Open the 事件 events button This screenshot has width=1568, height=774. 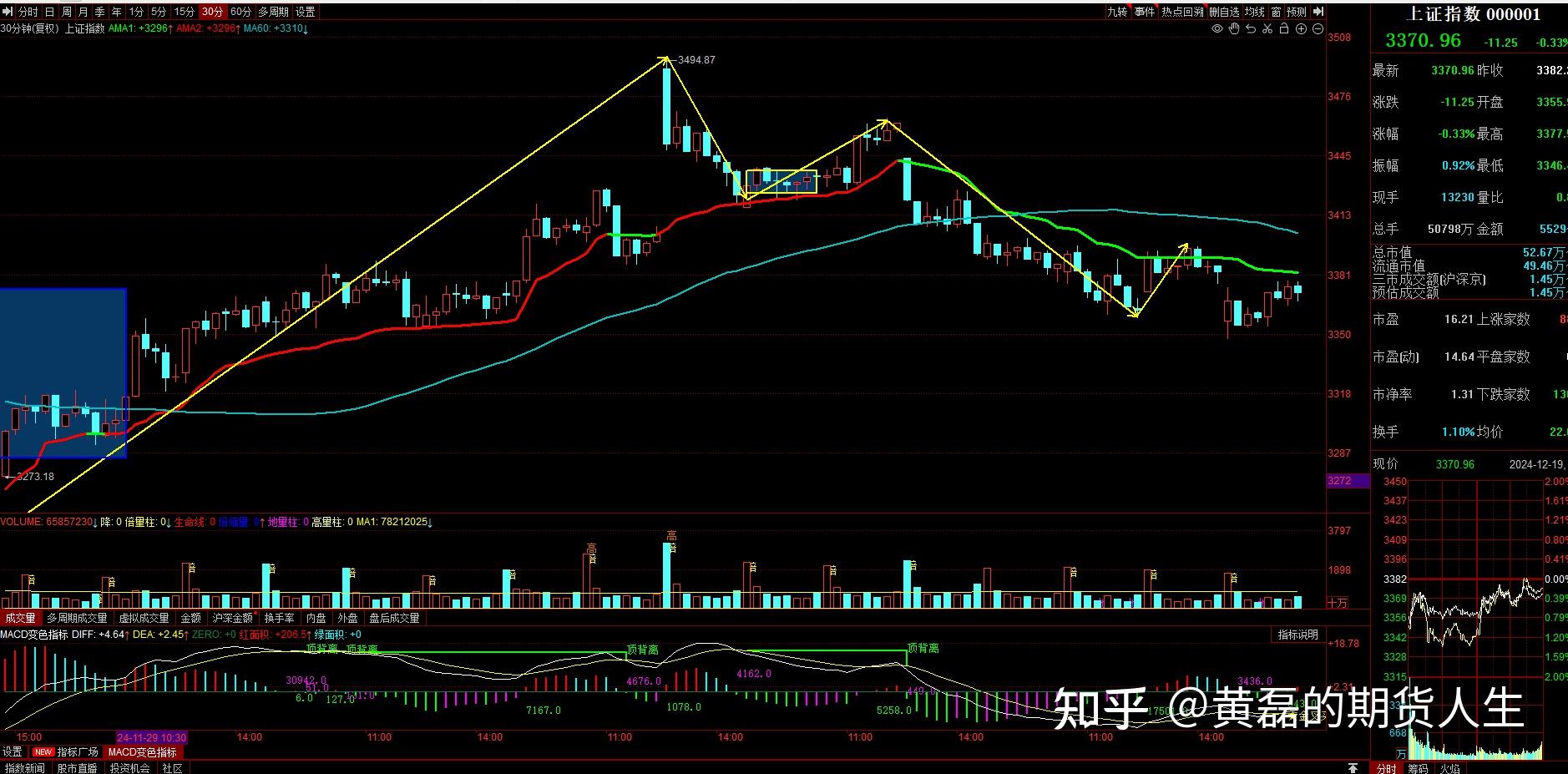tap(1145, 12)
